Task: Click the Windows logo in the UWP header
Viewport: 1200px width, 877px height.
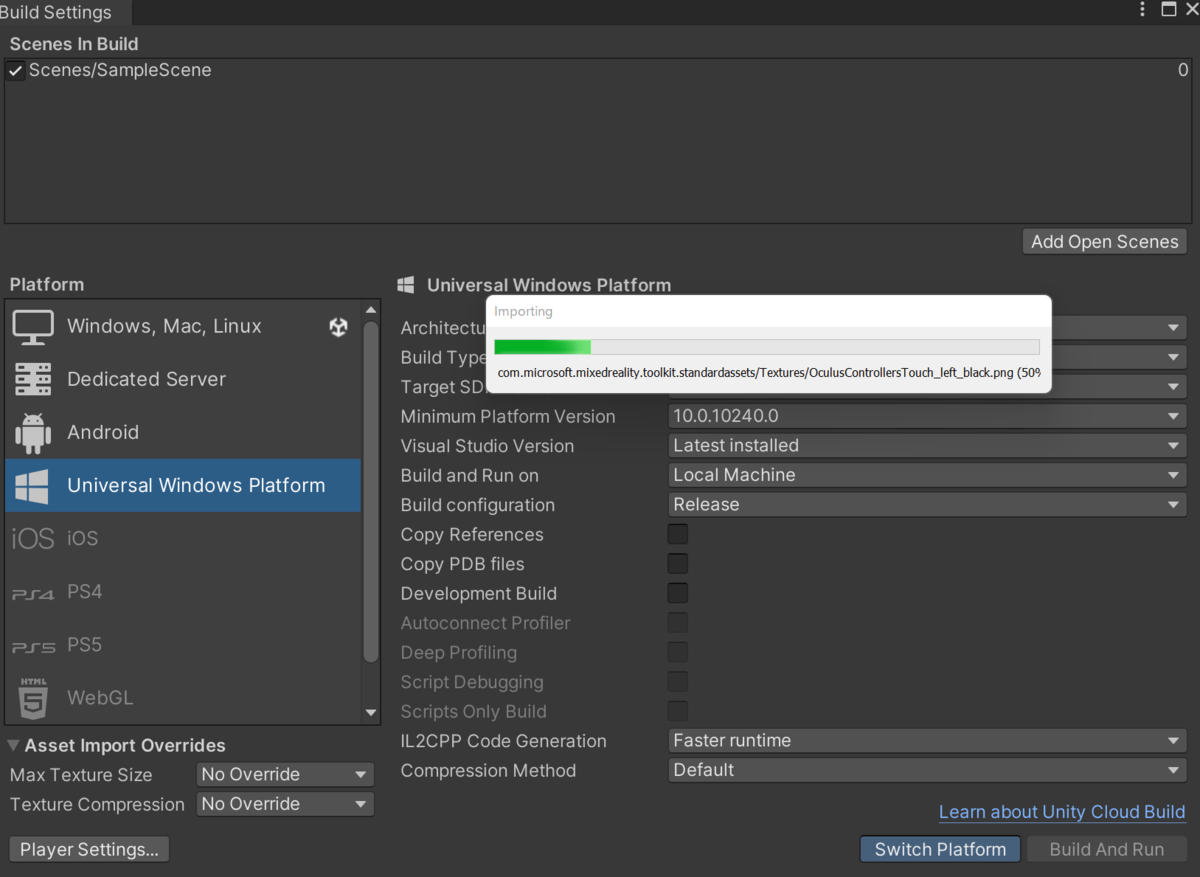Action: (x=406, y=285)
